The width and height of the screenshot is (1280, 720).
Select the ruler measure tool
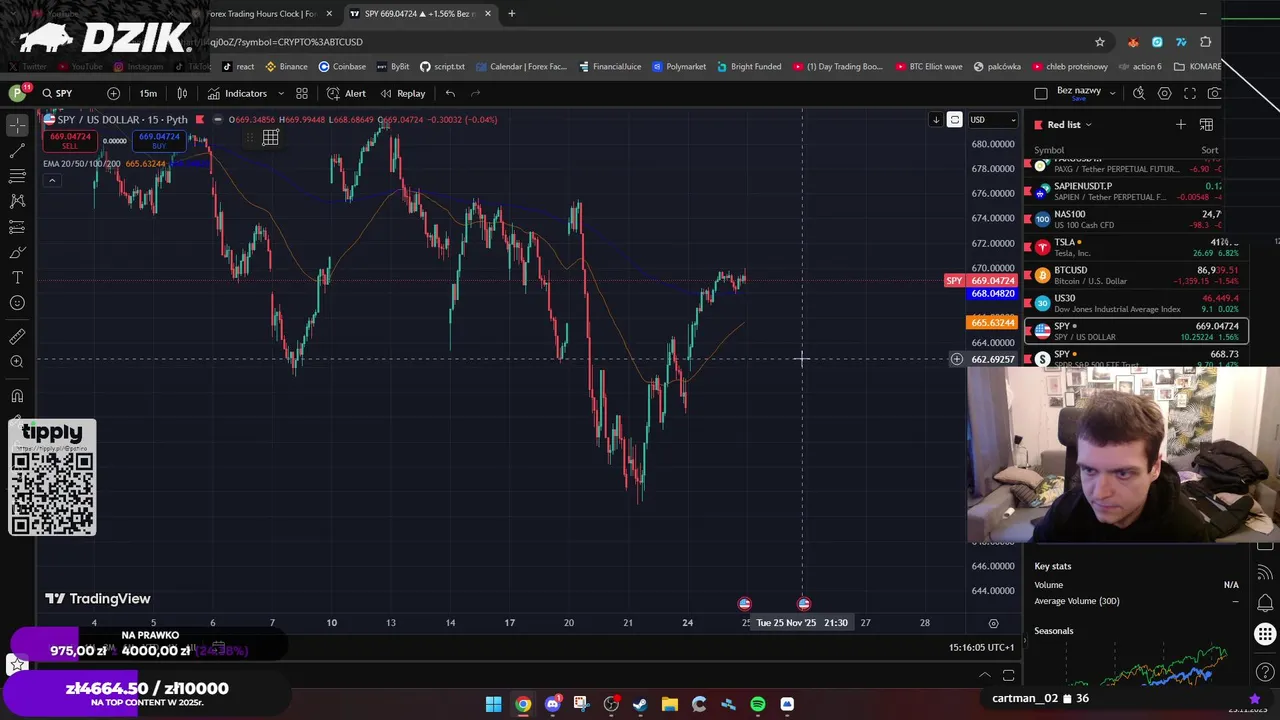click(x=17, y=337)
